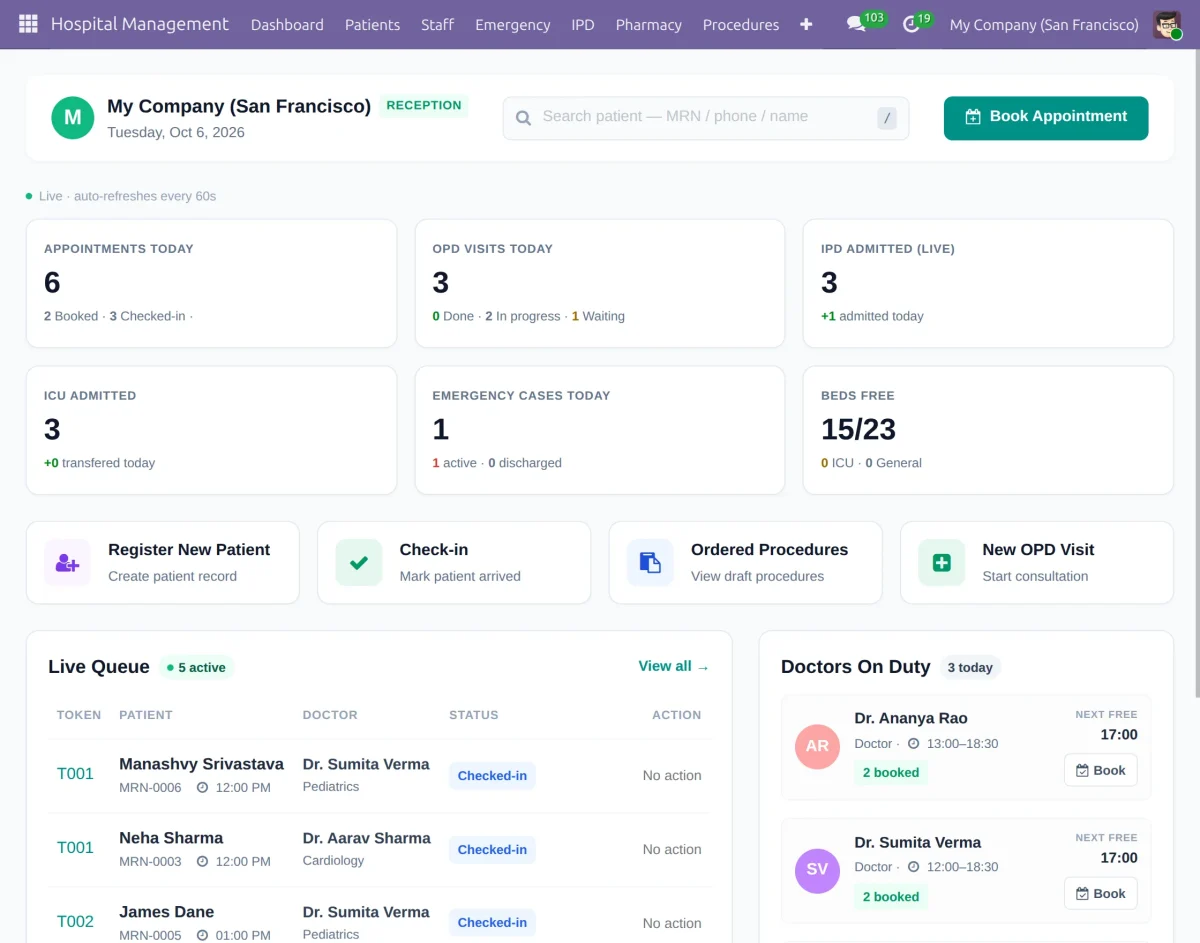Click the slash shortcut key hint in search
The width and height of the screenshot is (1200, 943).
887,118
